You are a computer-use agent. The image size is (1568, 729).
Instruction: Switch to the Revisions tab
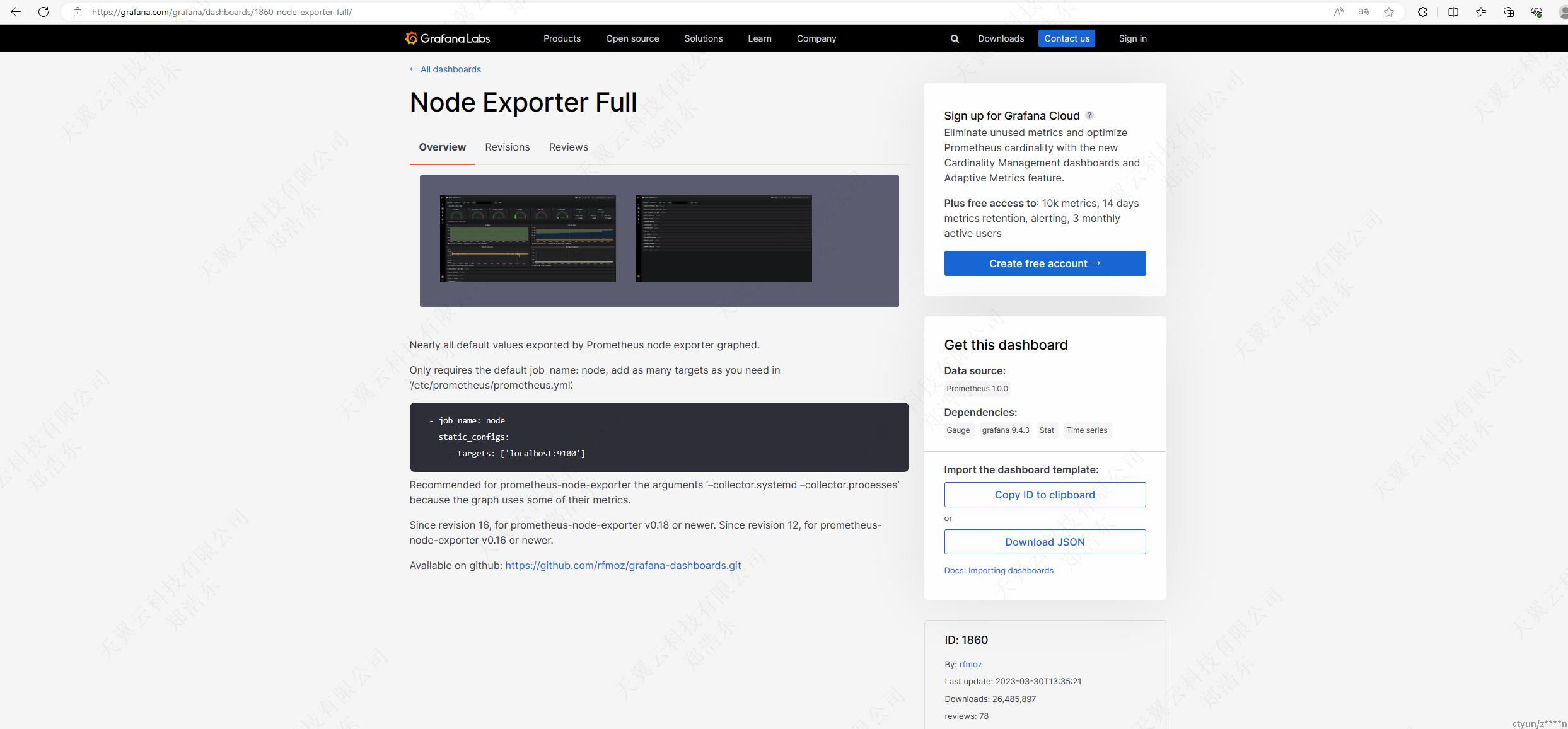click(x=507, y=147)
